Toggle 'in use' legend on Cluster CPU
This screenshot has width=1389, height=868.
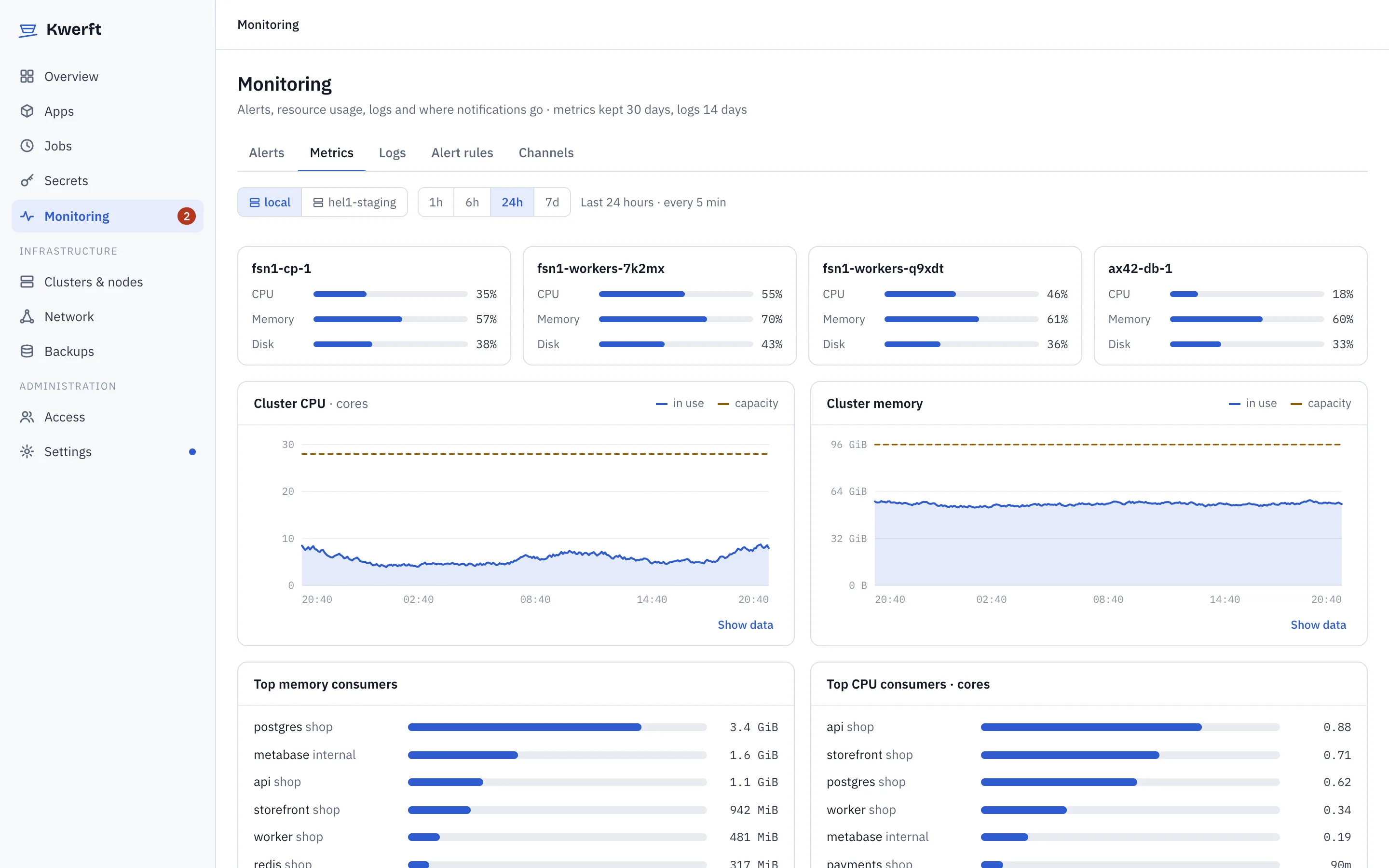pos(680,404)
